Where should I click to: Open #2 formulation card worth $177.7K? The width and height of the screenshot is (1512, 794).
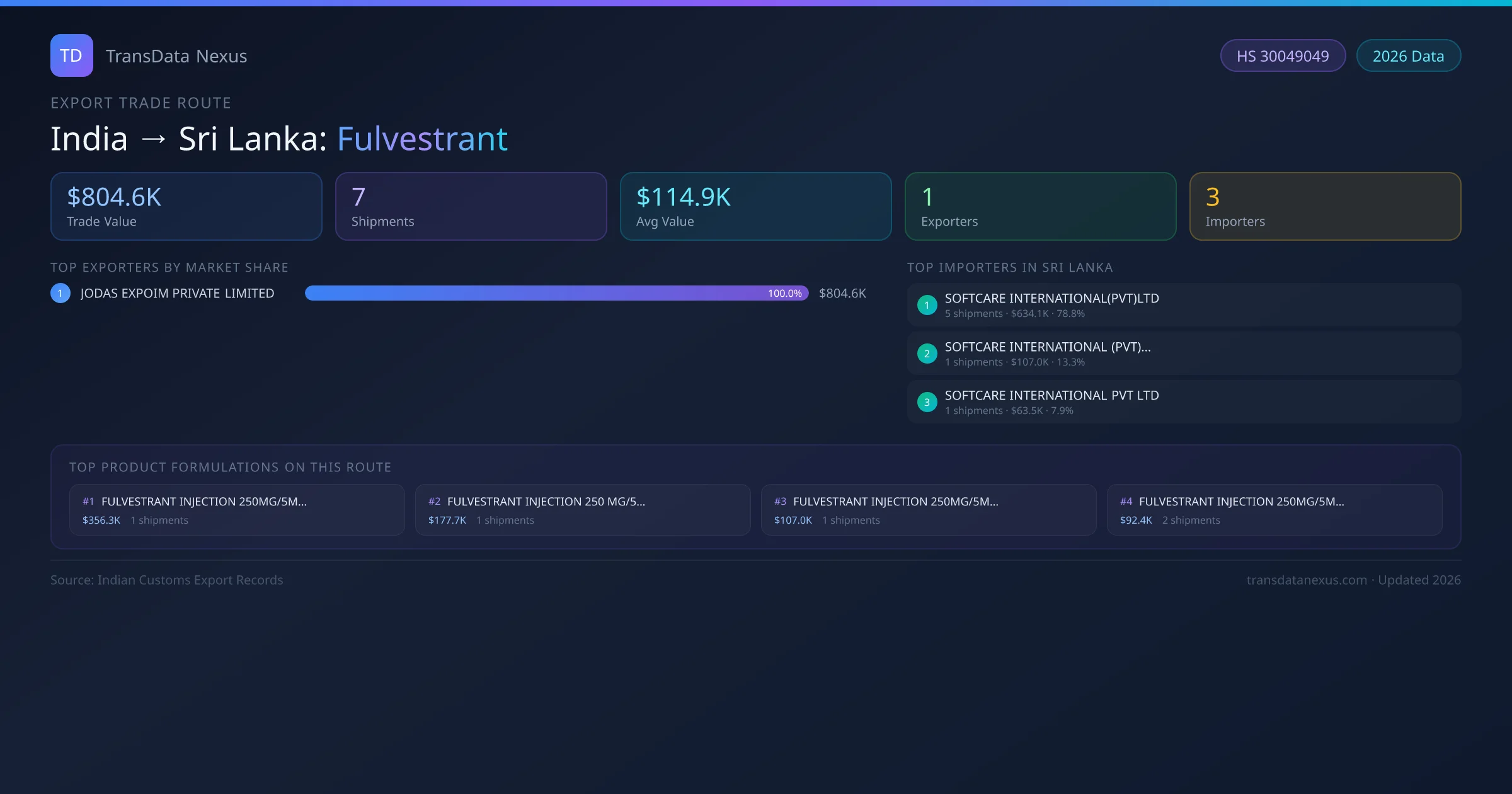583,510
